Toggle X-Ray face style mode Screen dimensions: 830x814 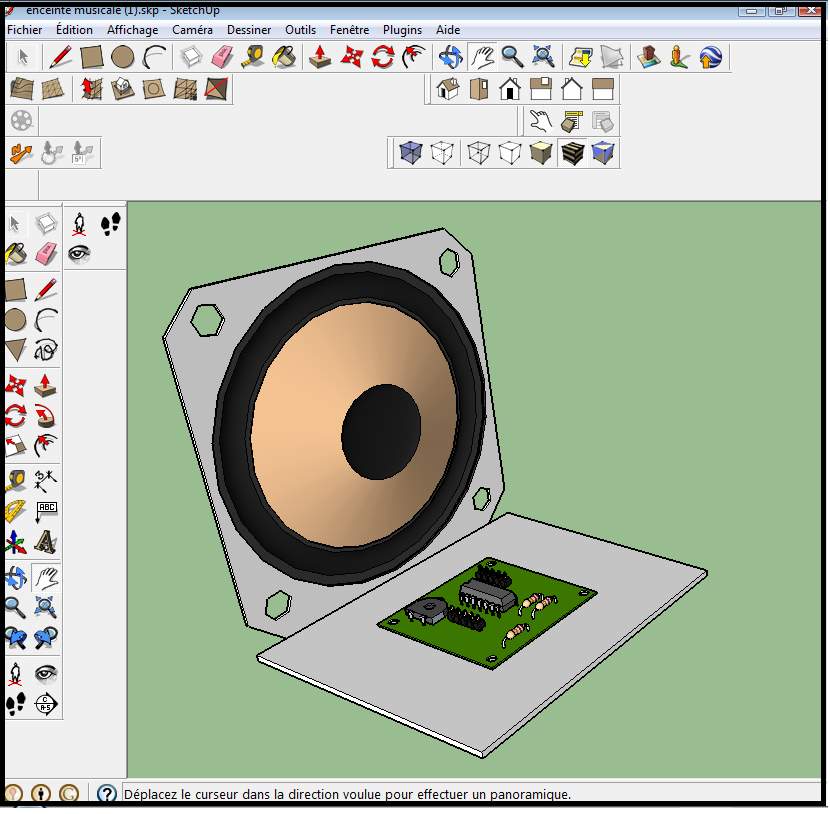[x=410, y=153]
